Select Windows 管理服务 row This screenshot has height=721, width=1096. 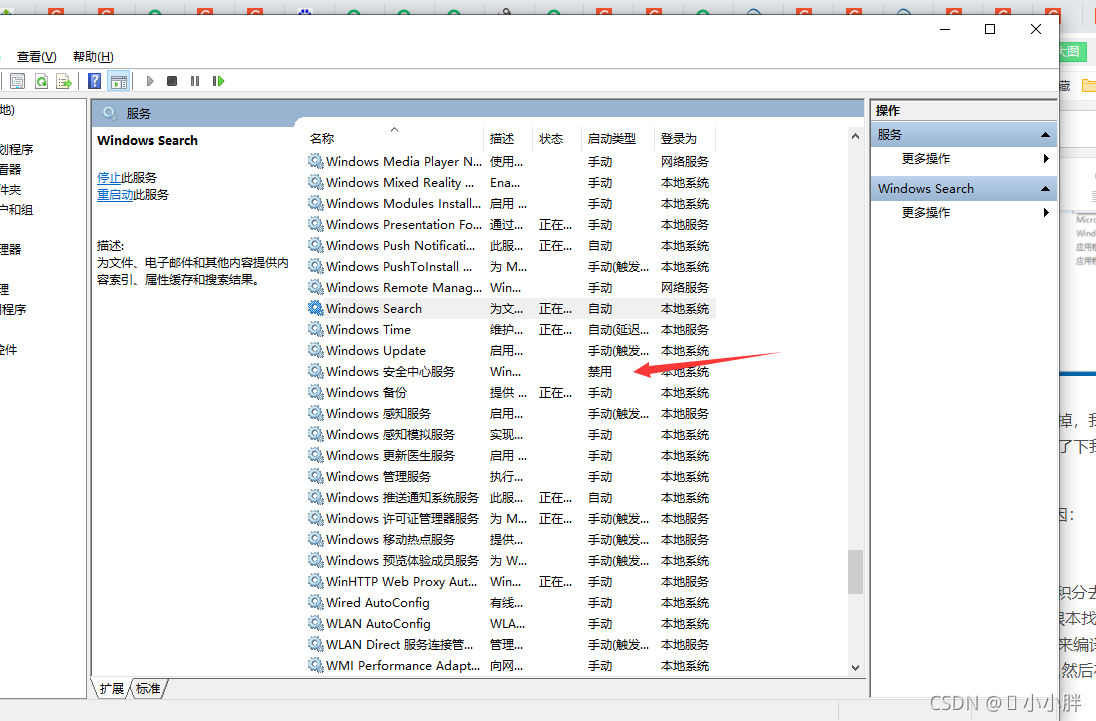(511, 476)
